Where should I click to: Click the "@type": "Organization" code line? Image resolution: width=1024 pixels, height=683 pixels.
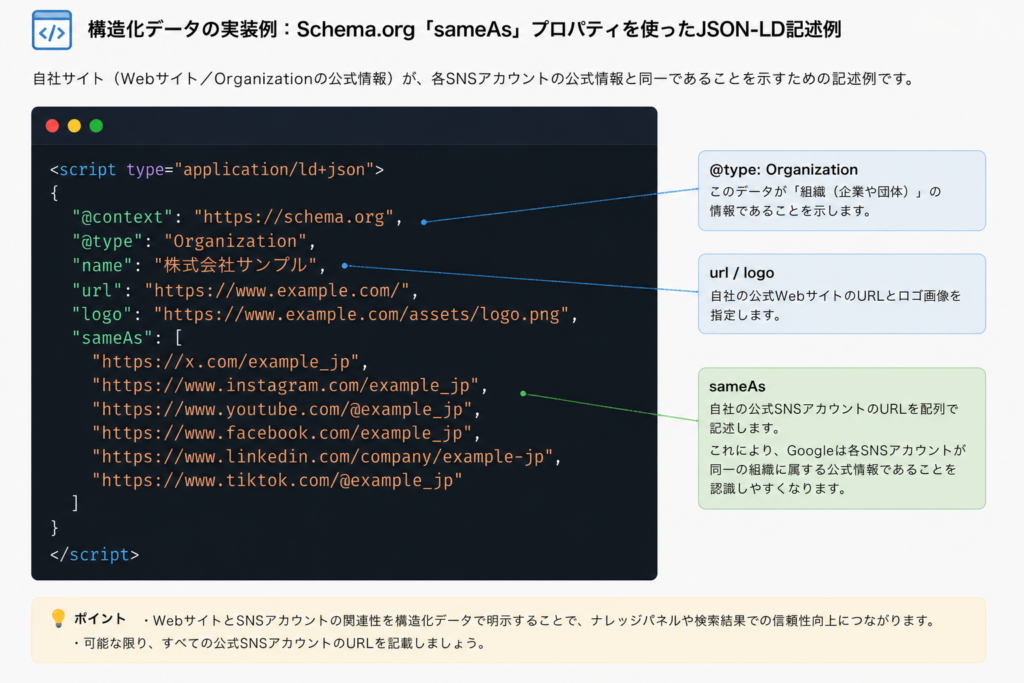point(194,242)
